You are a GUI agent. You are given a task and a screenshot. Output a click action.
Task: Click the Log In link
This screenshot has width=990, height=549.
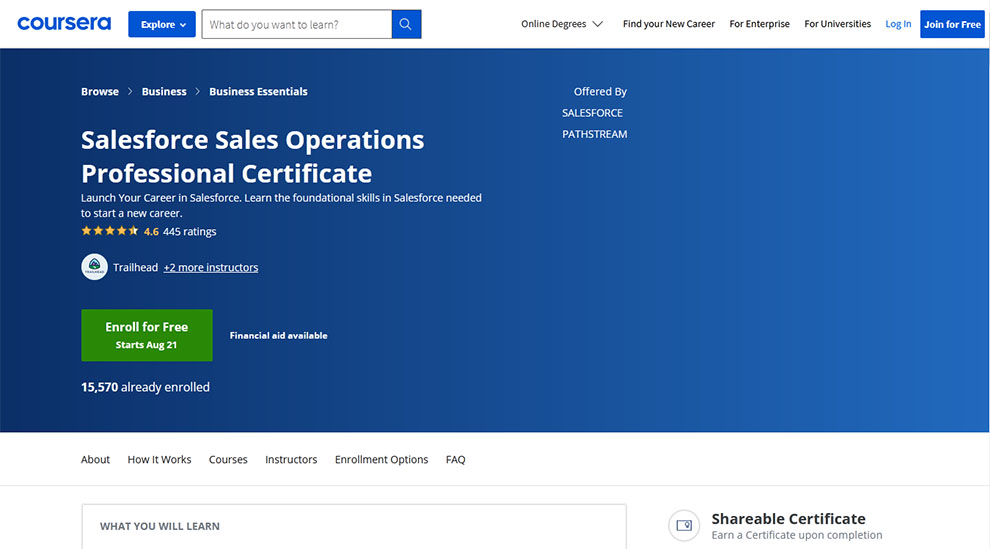pyautogui.click(x=898, y=24)
